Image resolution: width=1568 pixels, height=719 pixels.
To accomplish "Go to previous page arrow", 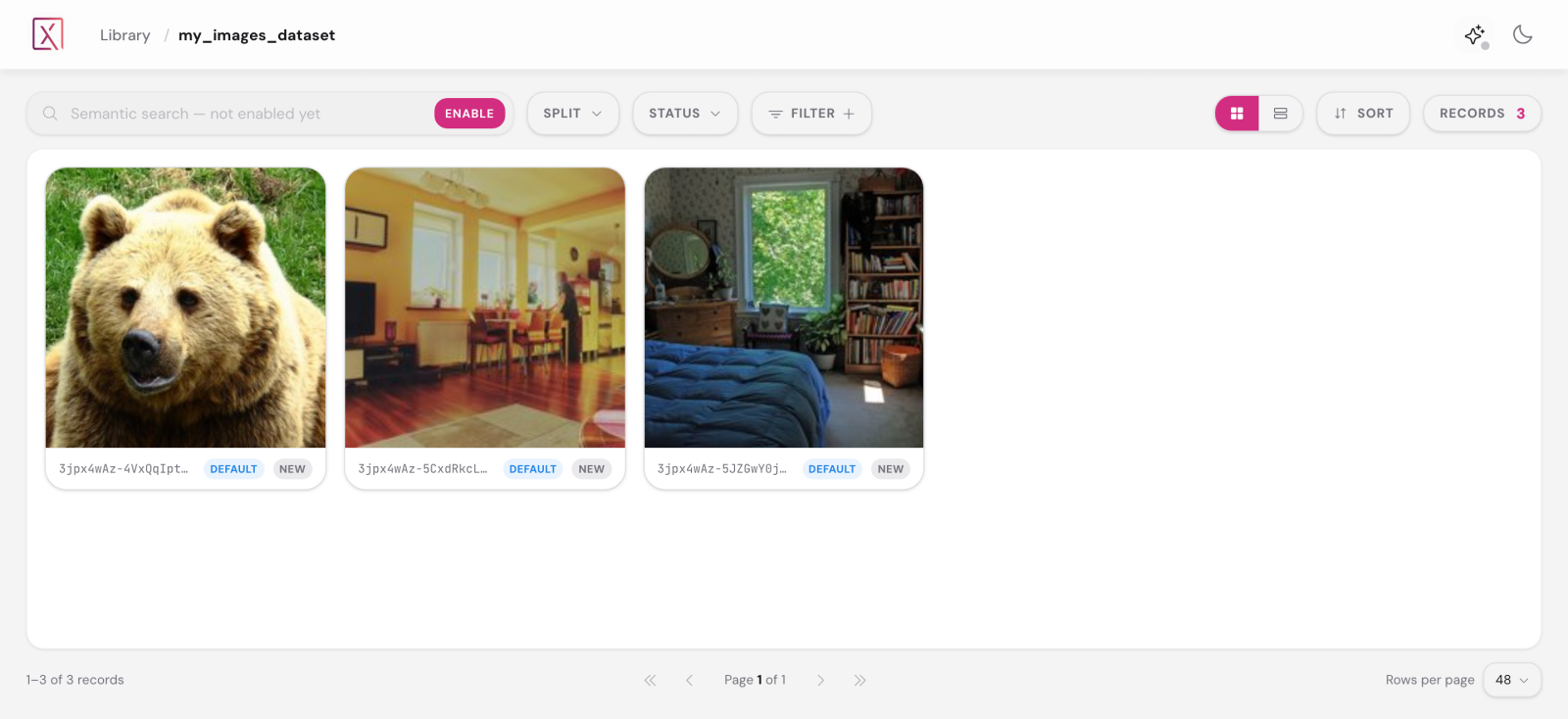I will click(689, 680).
